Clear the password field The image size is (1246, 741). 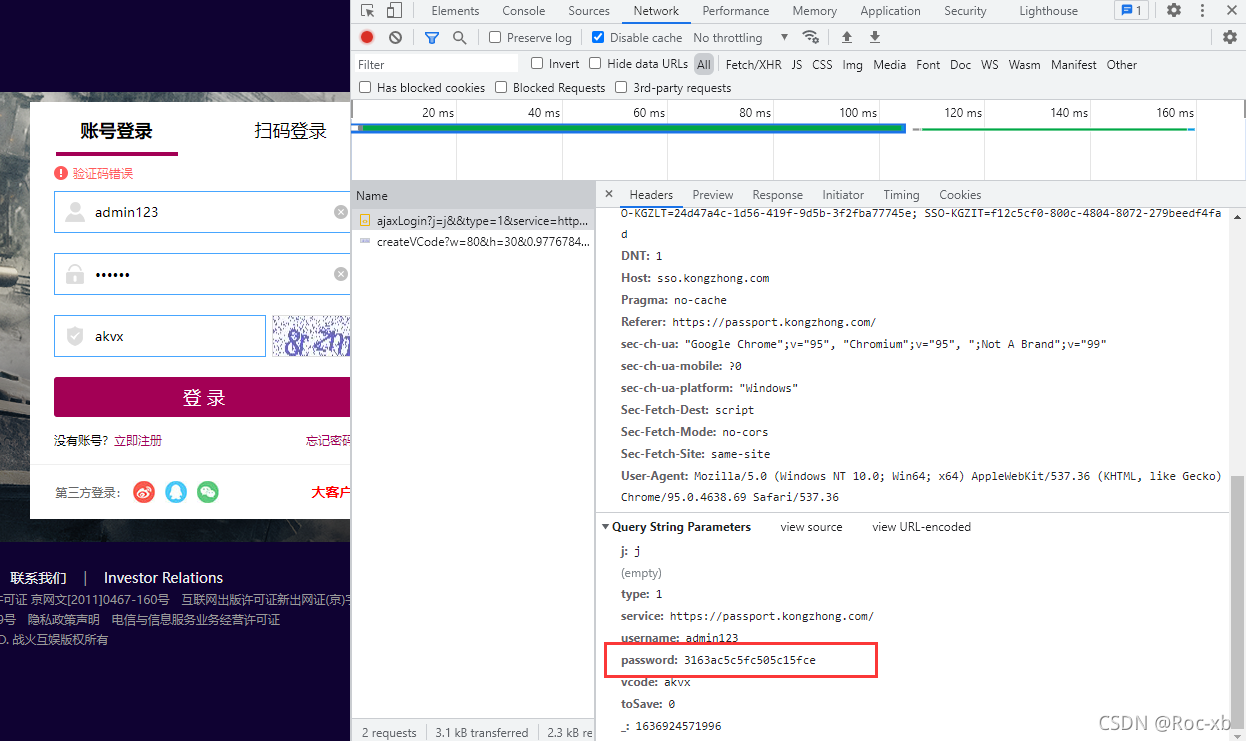(341, 274)
